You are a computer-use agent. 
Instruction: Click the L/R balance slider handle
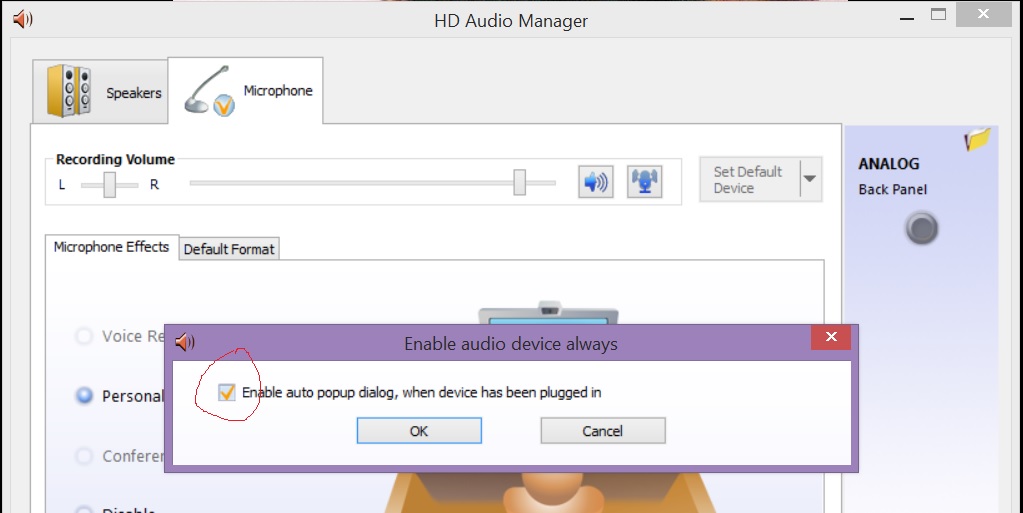110,185
